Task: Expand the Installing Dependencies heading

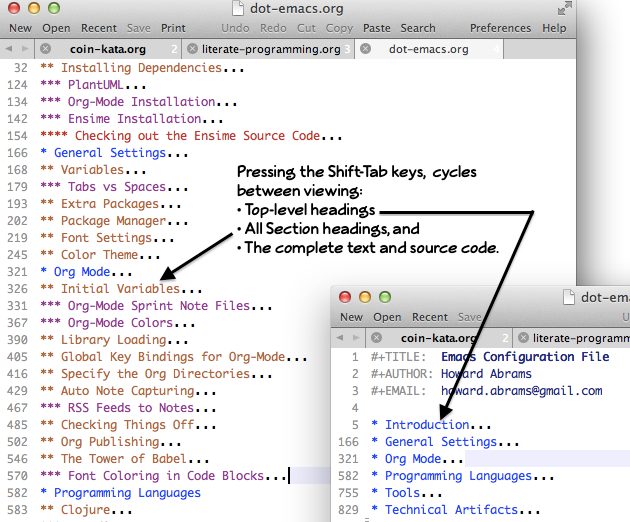Action: click(x=141, y=68)
